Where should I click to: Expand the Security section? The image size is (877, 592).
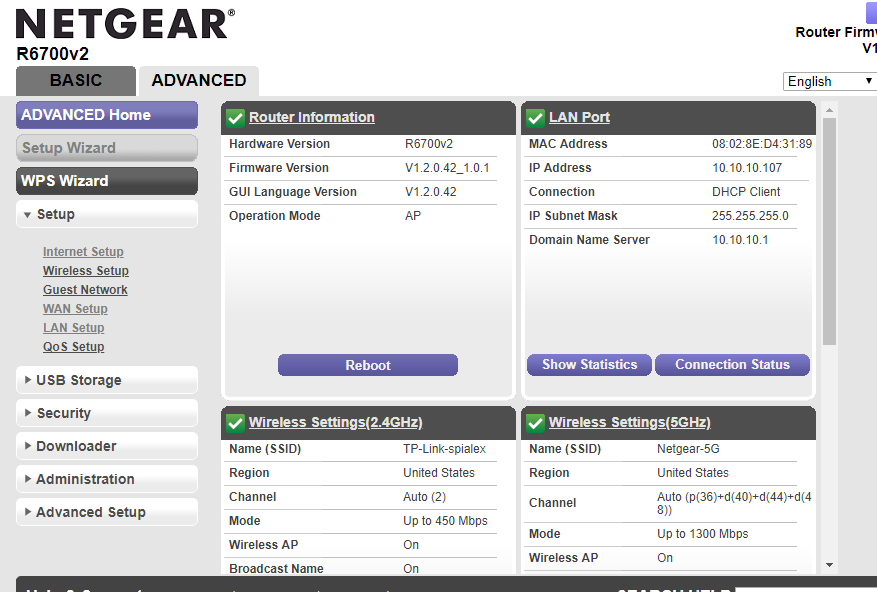pyautogui.click(x=66, y=413)
